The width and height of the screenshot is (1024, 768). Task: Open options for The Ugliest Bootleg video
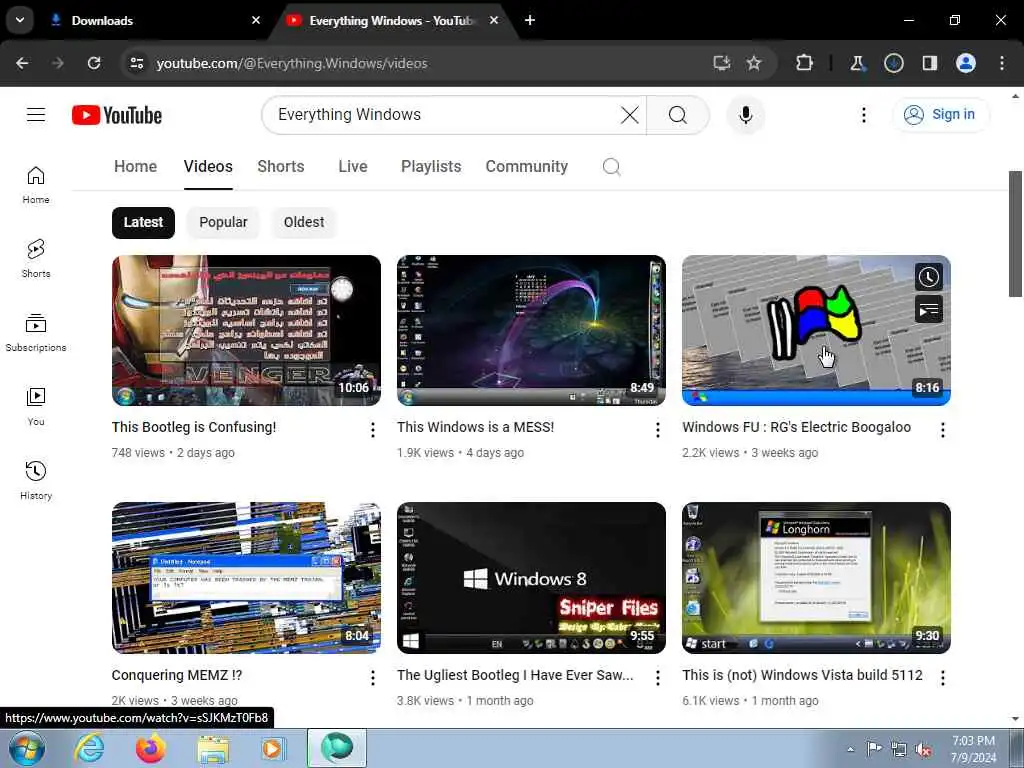pos(658,678)
